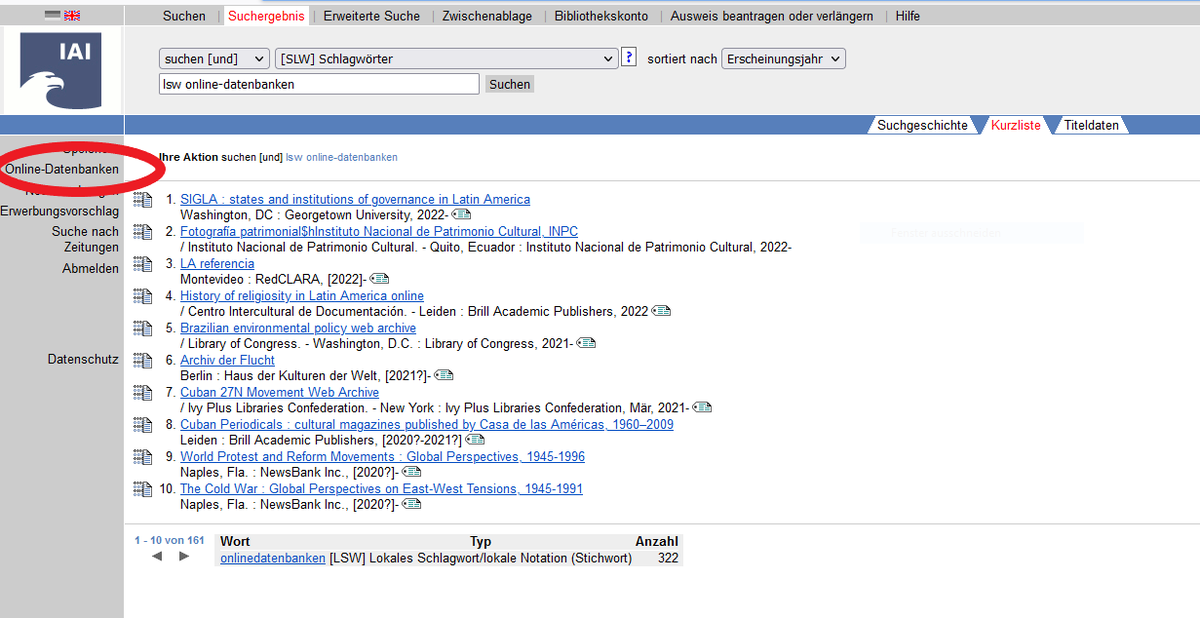
Task: Open the blue question mark search help
Action: (629, 57)
